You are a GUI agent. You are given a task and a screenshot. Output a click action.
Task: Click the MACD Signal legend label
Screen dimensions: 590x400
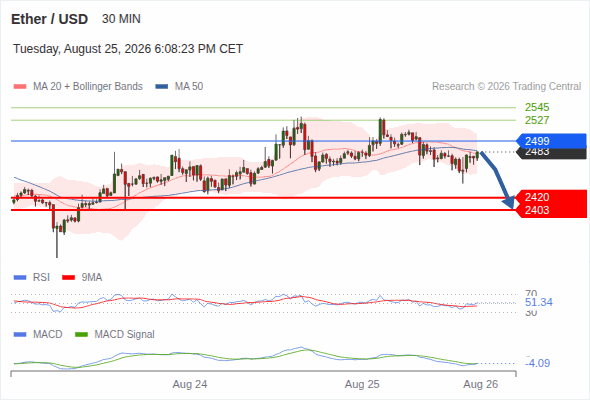click(124, 335)
